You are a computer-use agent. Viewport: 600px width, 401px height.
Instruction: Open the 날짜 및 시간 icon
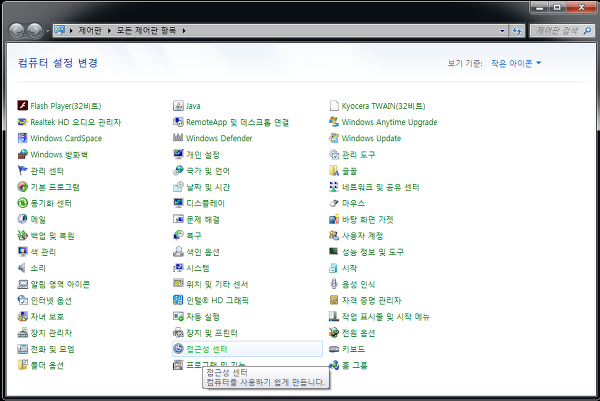tap(178, 187)
